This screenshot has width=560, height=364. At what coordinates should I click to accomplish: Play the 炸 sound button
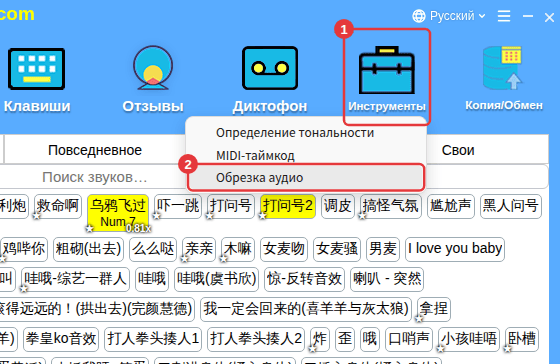click(x=320, y=339)
